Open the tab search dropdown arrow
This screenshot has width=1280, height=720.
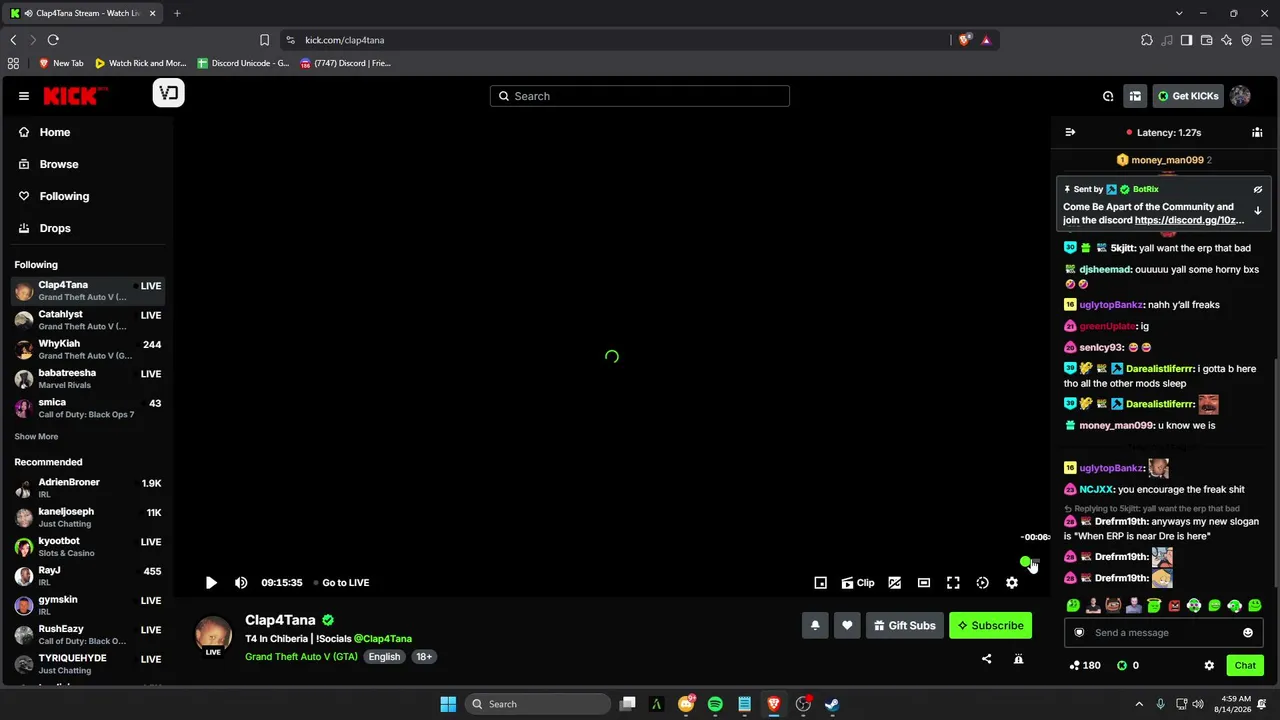1179,13
